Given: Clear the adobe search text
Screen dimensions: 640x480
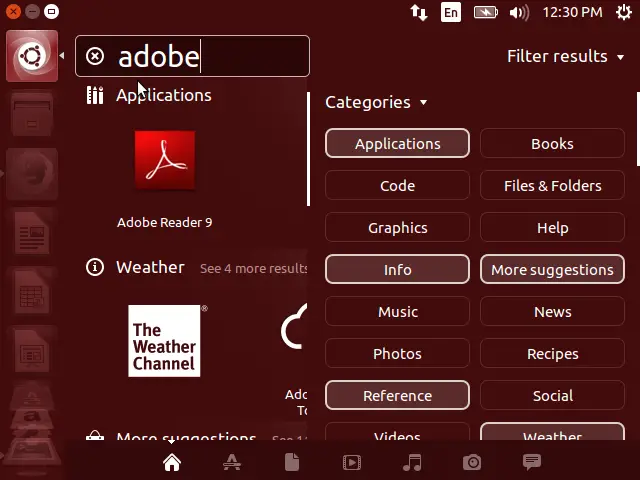Looking at the screenshot, I should click(x=95, y=56).
